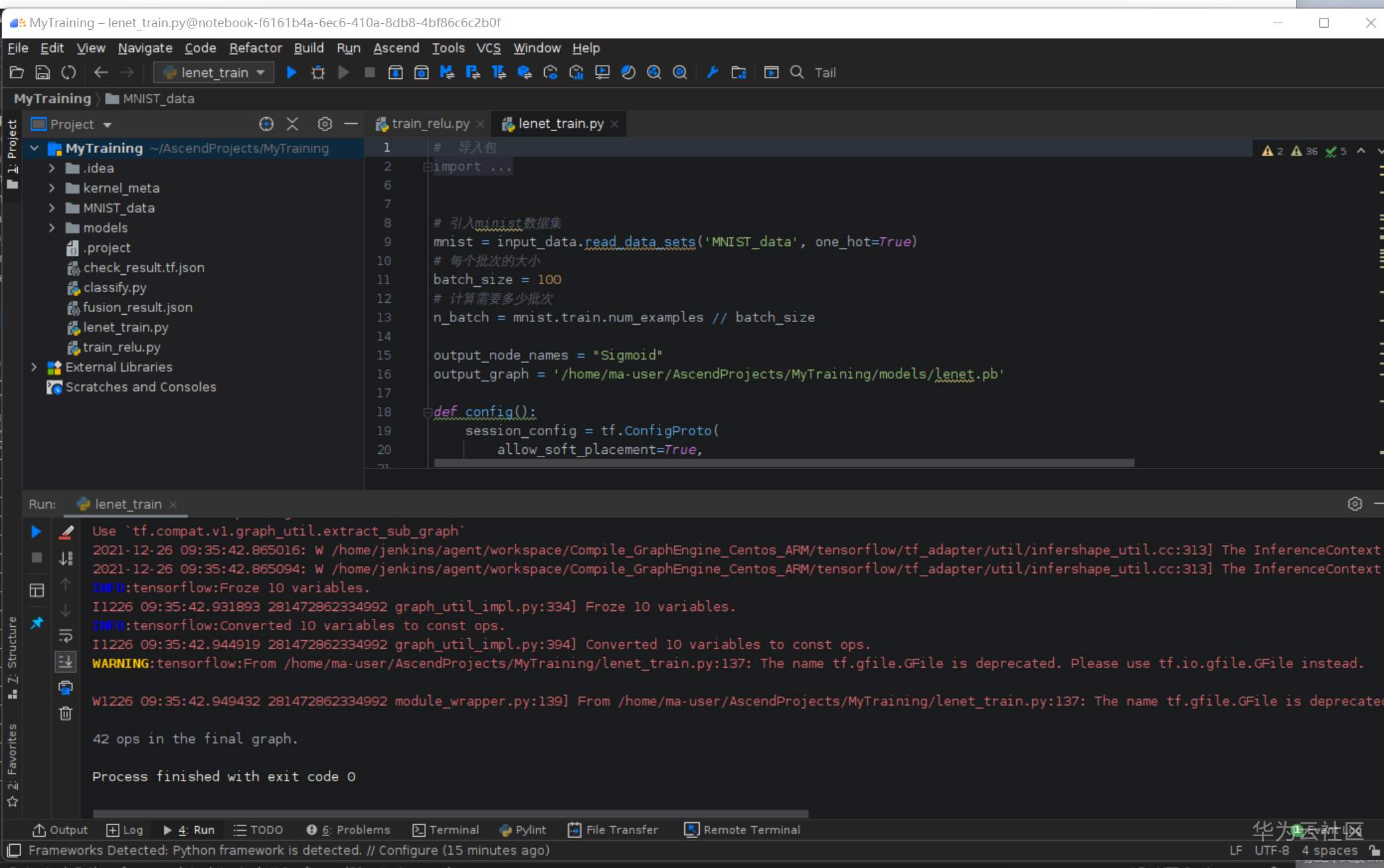1384x868 pixels.
Task: Click the print icon in the Run panel
Action: pos(66,688)
